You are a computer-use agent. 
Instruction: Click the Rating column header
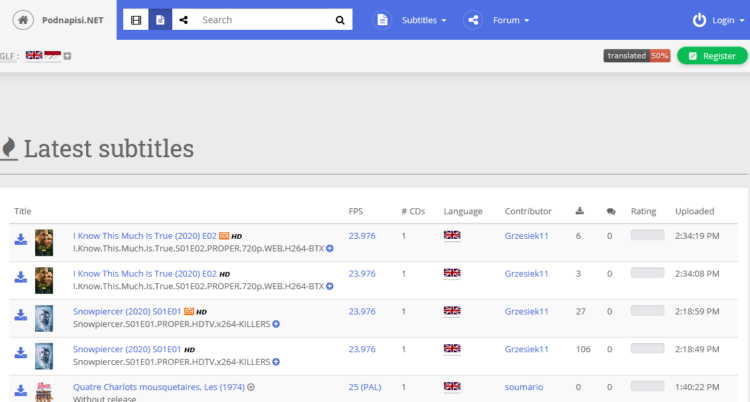643,212
